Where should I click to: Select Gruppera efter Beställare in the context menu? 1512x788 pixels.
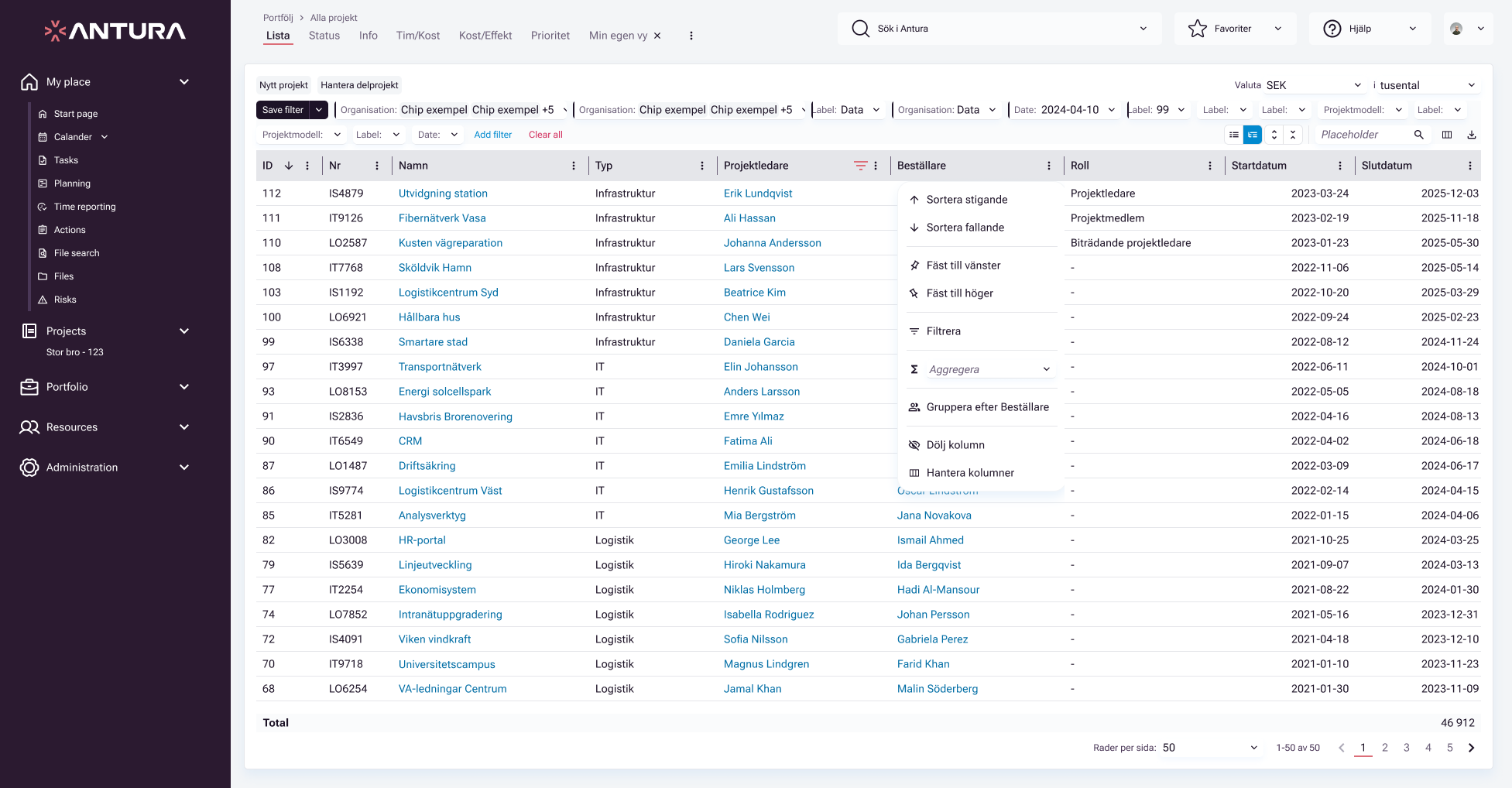[x=988, y=406]
